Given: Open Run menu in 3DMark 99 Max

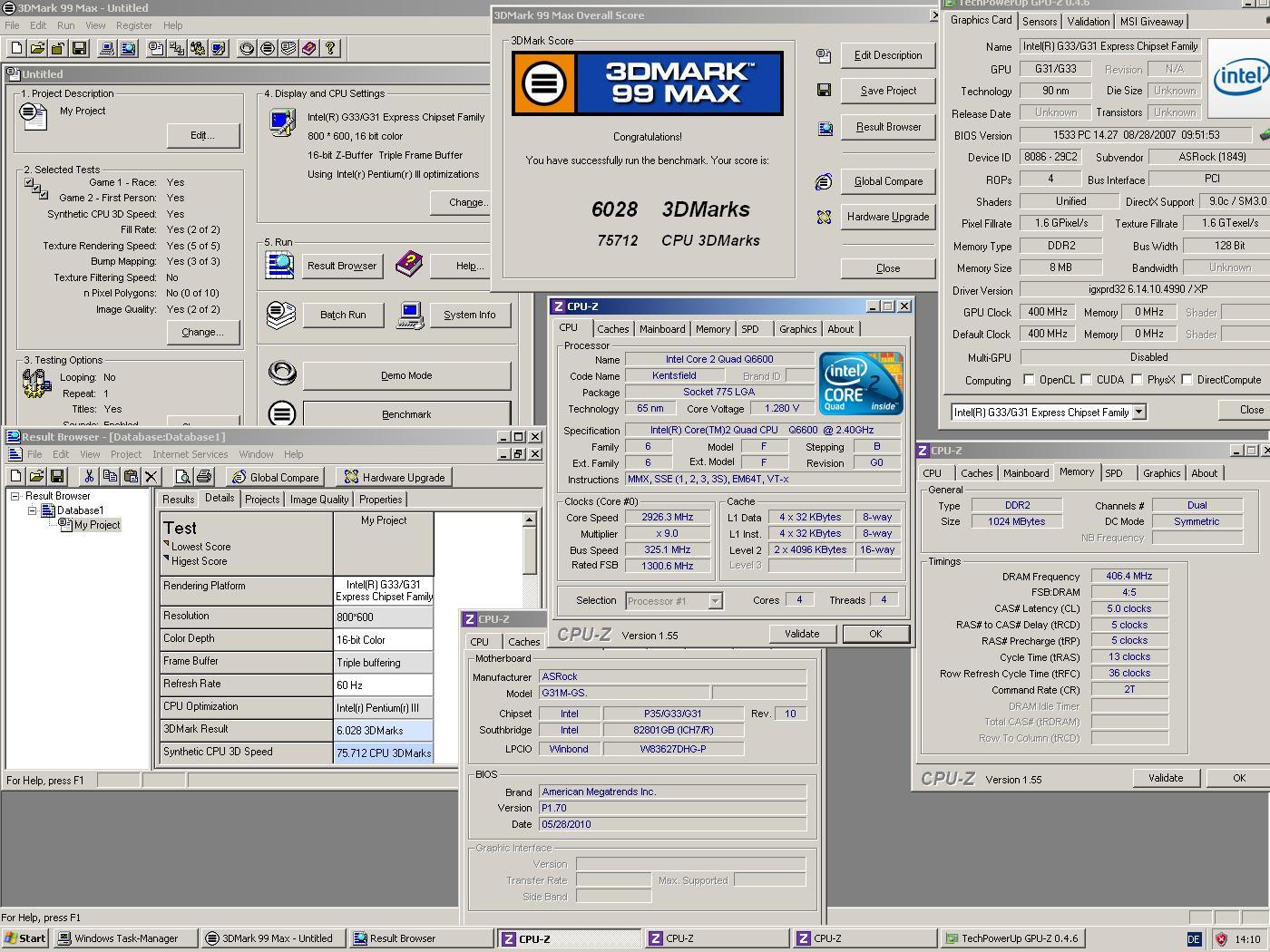Looking at the screenshot, I should (66, 25).
